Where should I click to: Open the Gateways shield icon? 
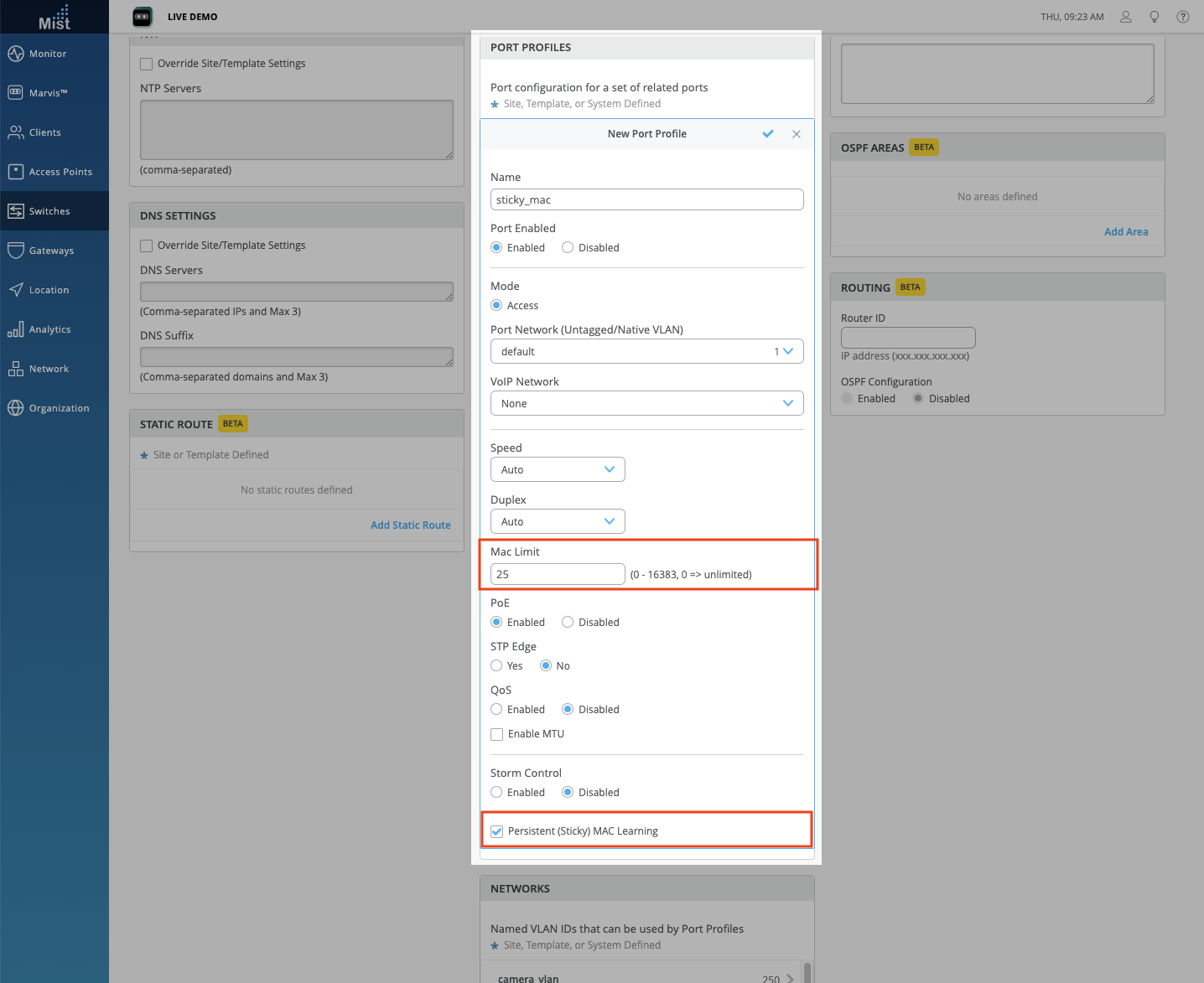pos(16,251)
